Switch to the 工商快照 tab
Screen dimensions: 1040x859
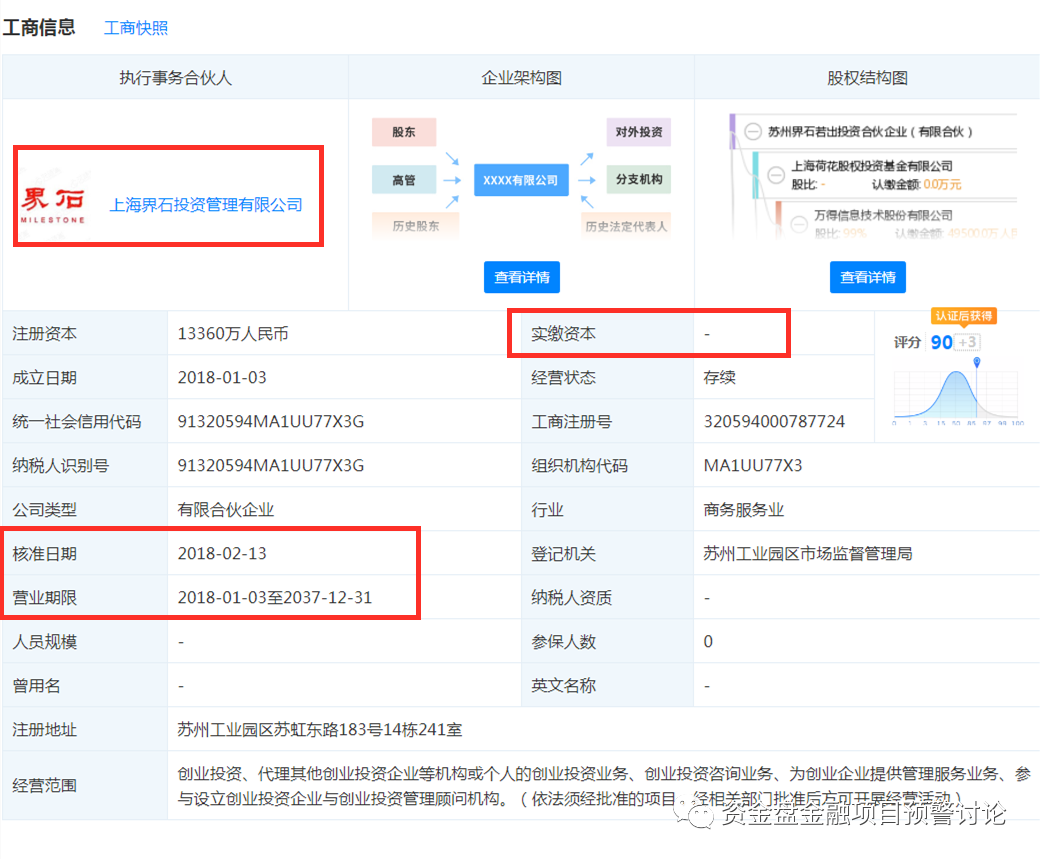(x=135, y=28)
